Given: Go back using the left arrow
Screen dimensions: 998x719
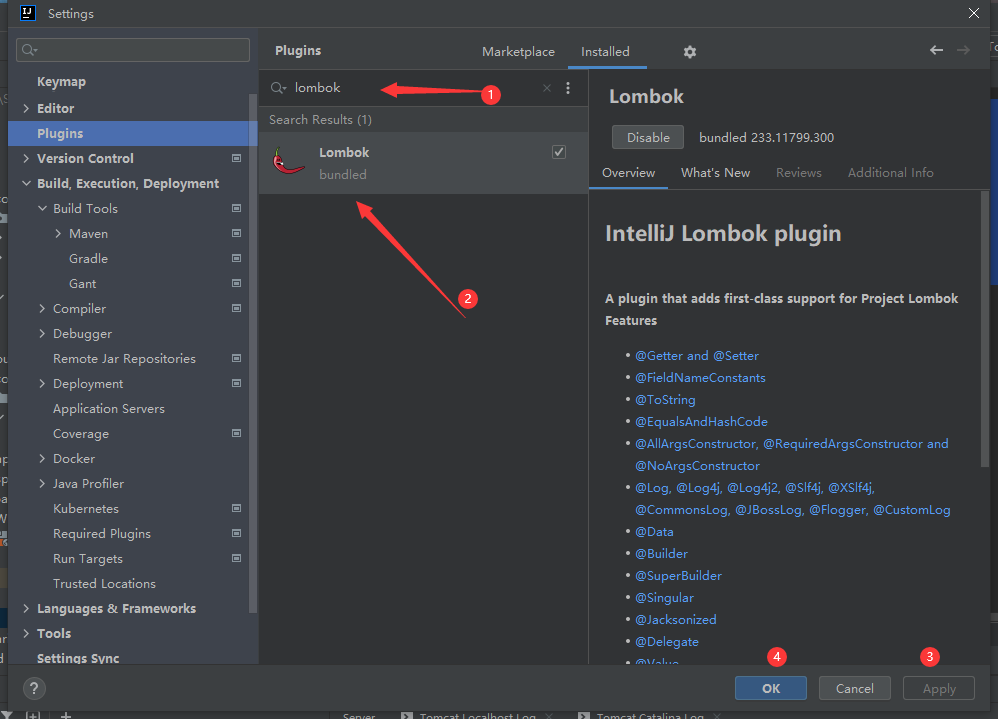Looking at the screenshot, I should 936,50.
